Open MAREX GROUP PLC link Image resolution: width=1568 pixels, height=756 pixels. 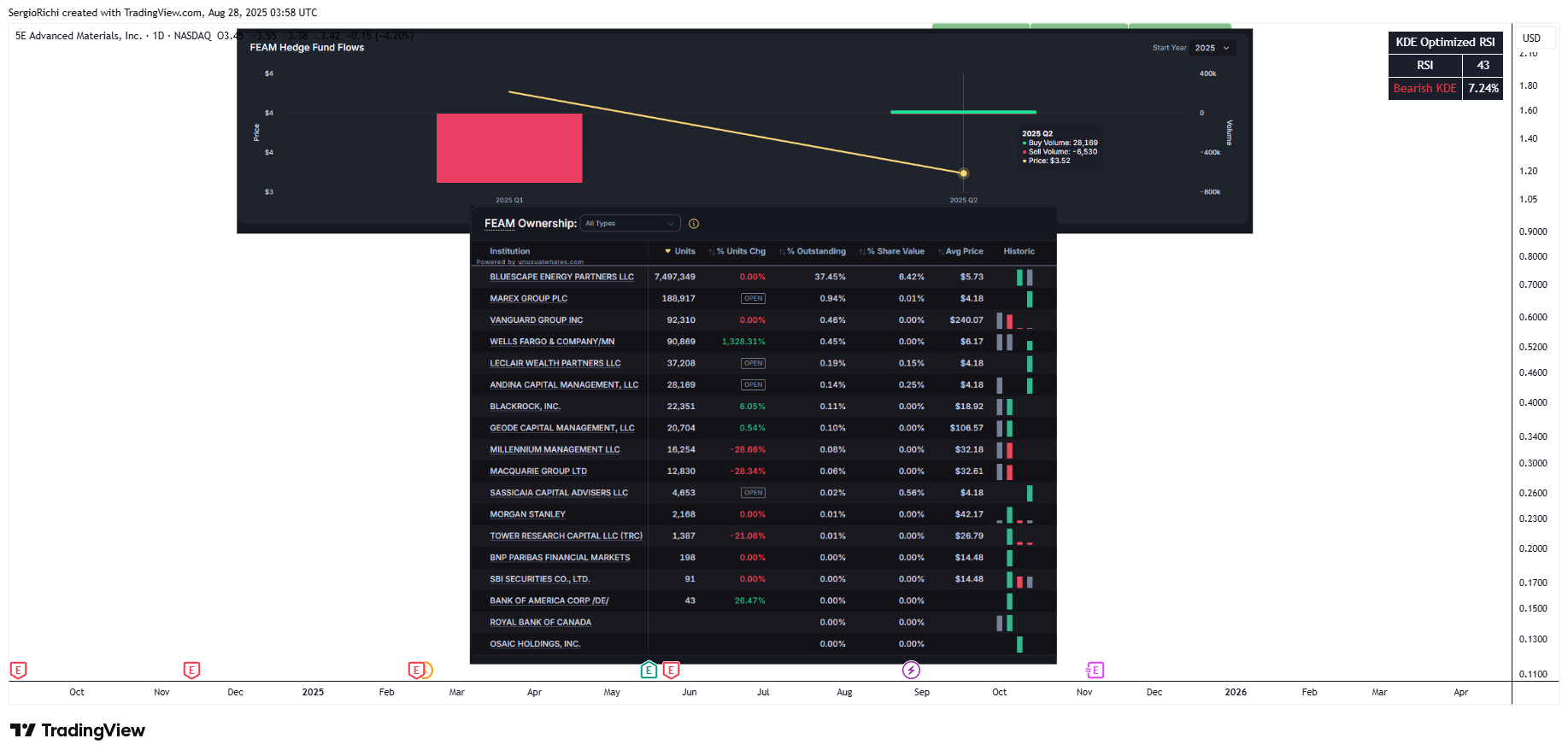point(528,298)
